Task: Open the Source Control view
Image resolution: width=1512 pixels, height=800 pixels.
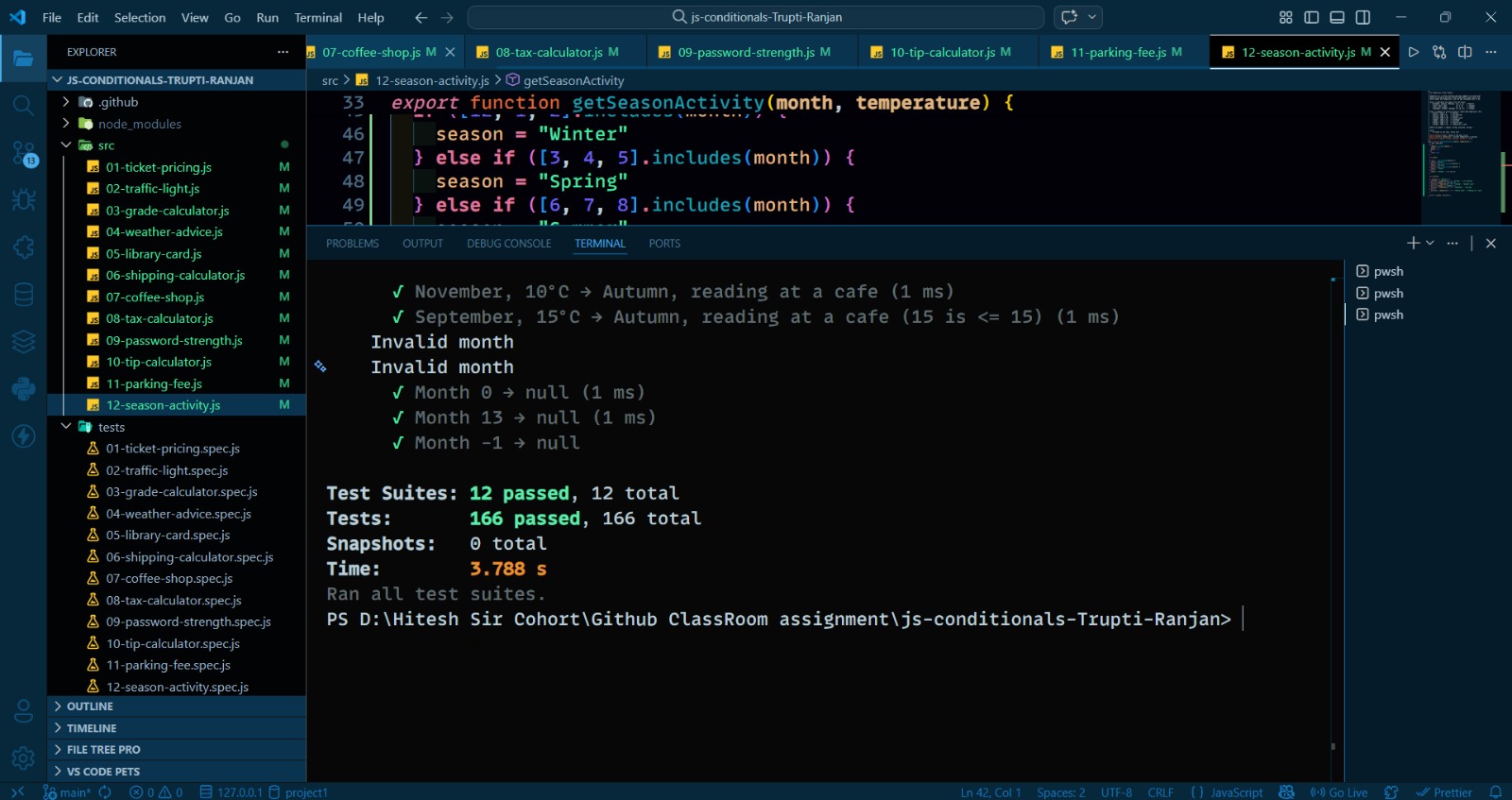Action: click(24, 153)
